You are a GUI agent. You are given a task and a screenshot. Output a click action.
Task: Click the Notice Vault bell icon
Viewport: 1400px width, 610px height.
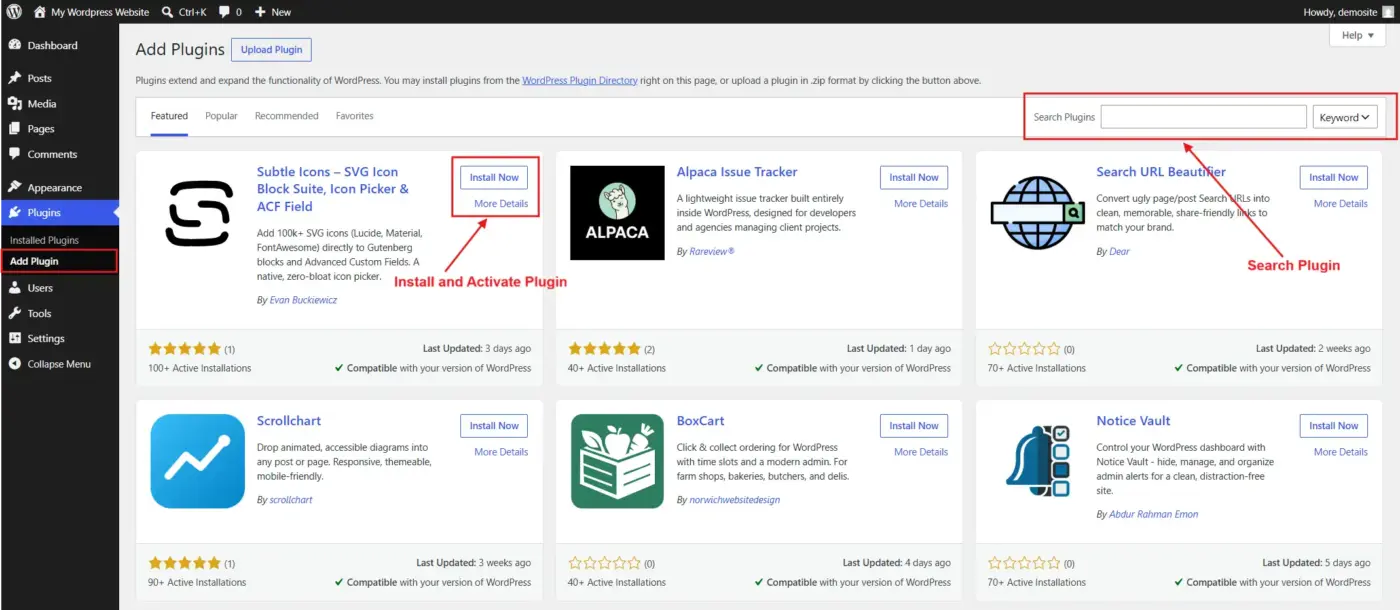(x=1037, y=461)
